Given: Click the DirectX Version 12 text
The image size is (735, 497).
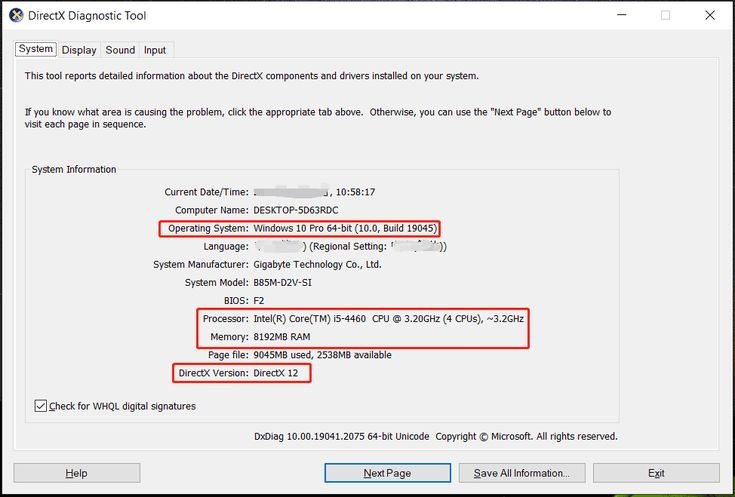Looking at the screenshot, I should (278, 373).
